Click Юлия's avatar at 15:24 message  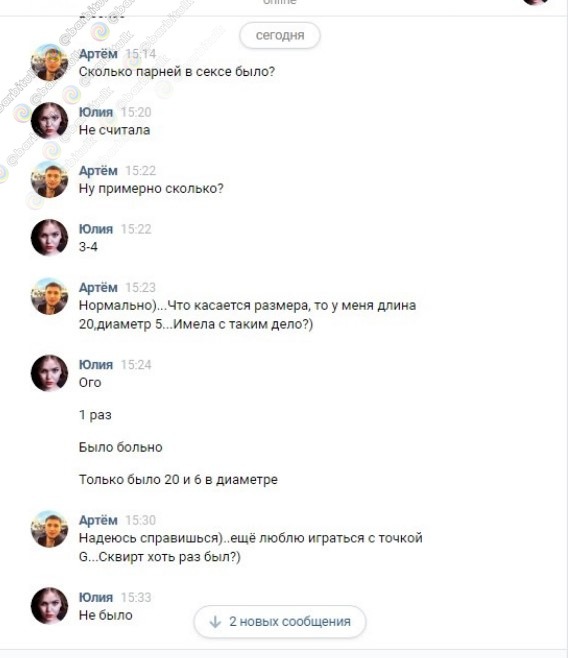[50, 373]
